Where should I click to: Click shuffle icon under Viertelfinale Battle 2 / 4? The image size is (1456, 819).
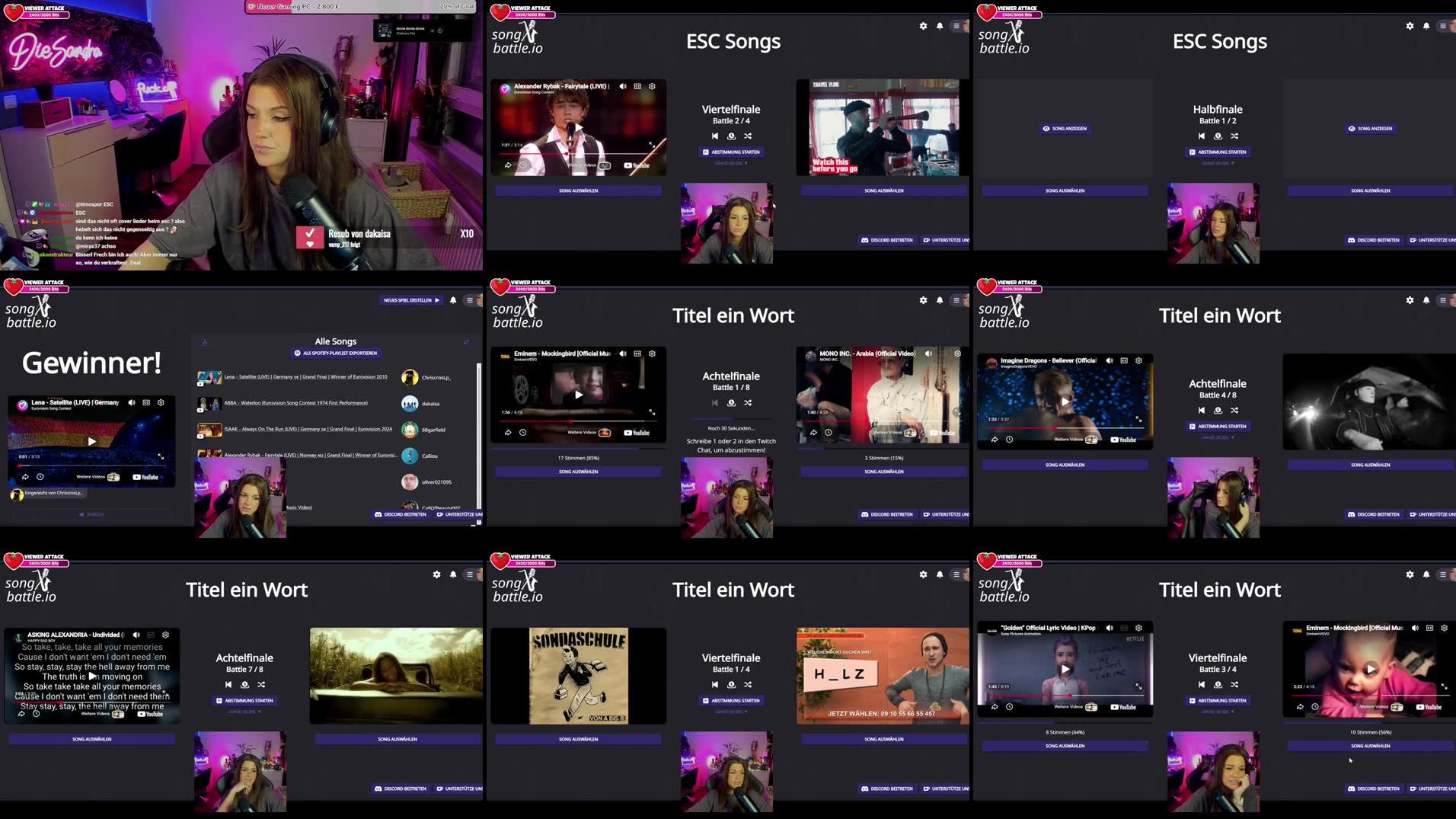pos(748,136)
